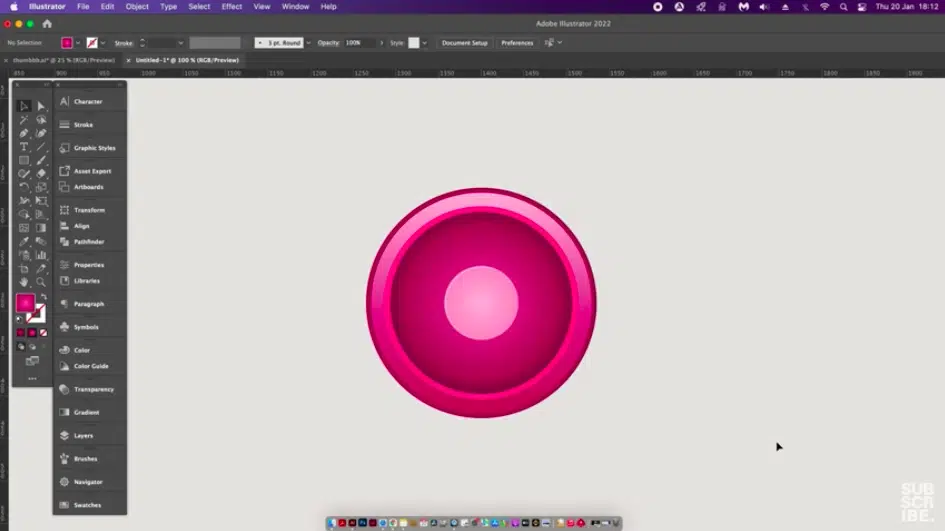Choose the Eraser tool
This screenshot has width=945, height=531.
tap(41, 174)
